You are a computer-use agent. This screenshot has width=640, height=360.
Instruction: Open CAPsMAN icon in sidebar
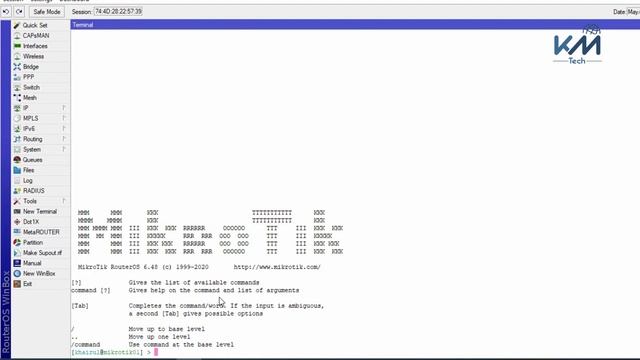pos(17,36)
